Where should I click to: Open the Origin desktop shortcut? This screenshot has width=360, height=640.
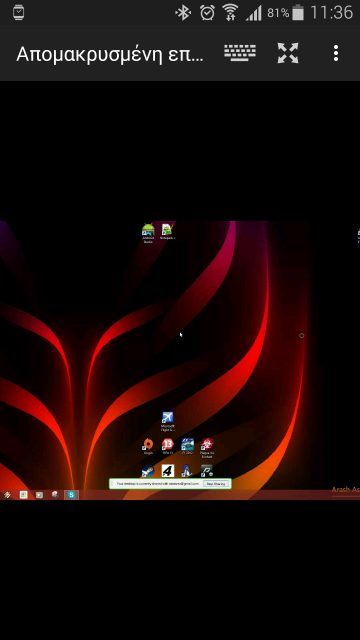pyautogui.click(x=148, y=447)
